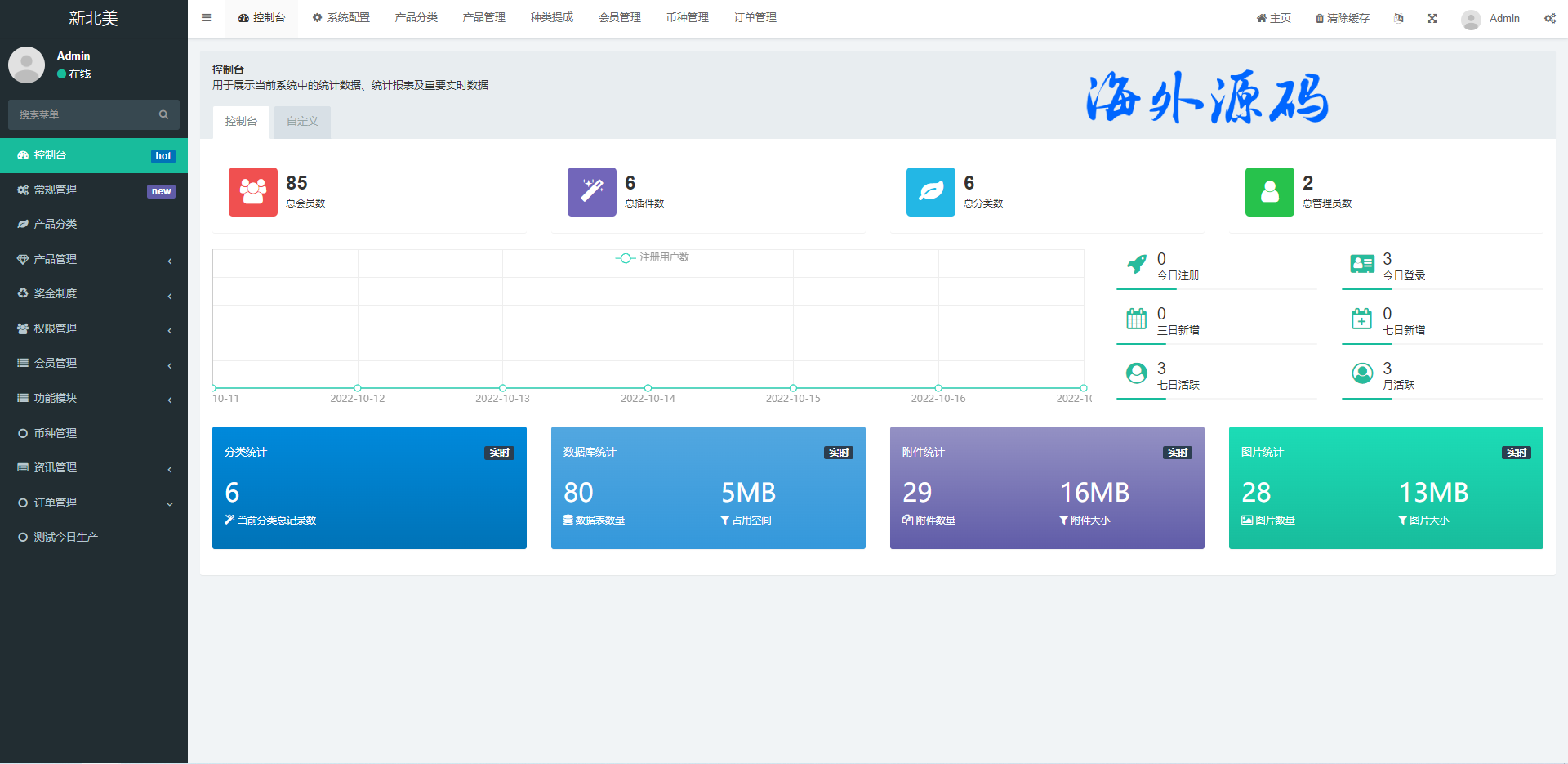Click the 清除缓存 clear cache button
The width and height of the screenshot is (1568, 764).
1342,18
